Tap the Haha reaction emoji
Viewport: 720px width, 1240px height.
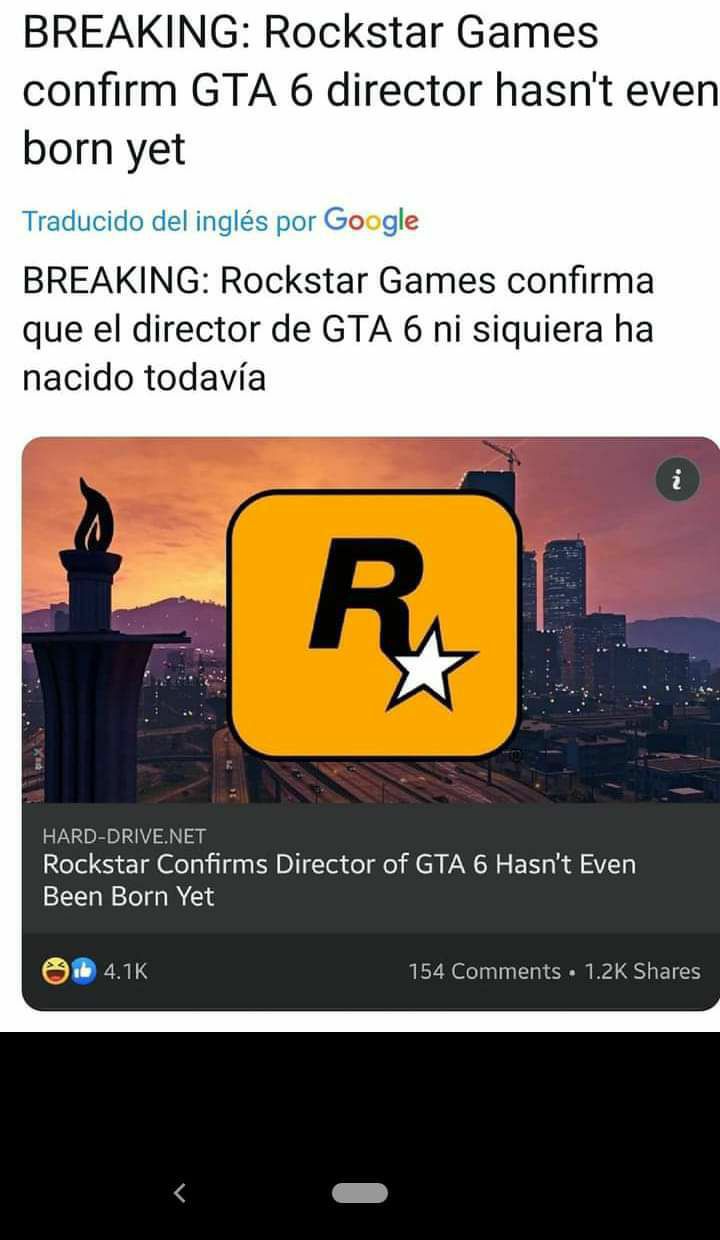click(x=53, y=971)
